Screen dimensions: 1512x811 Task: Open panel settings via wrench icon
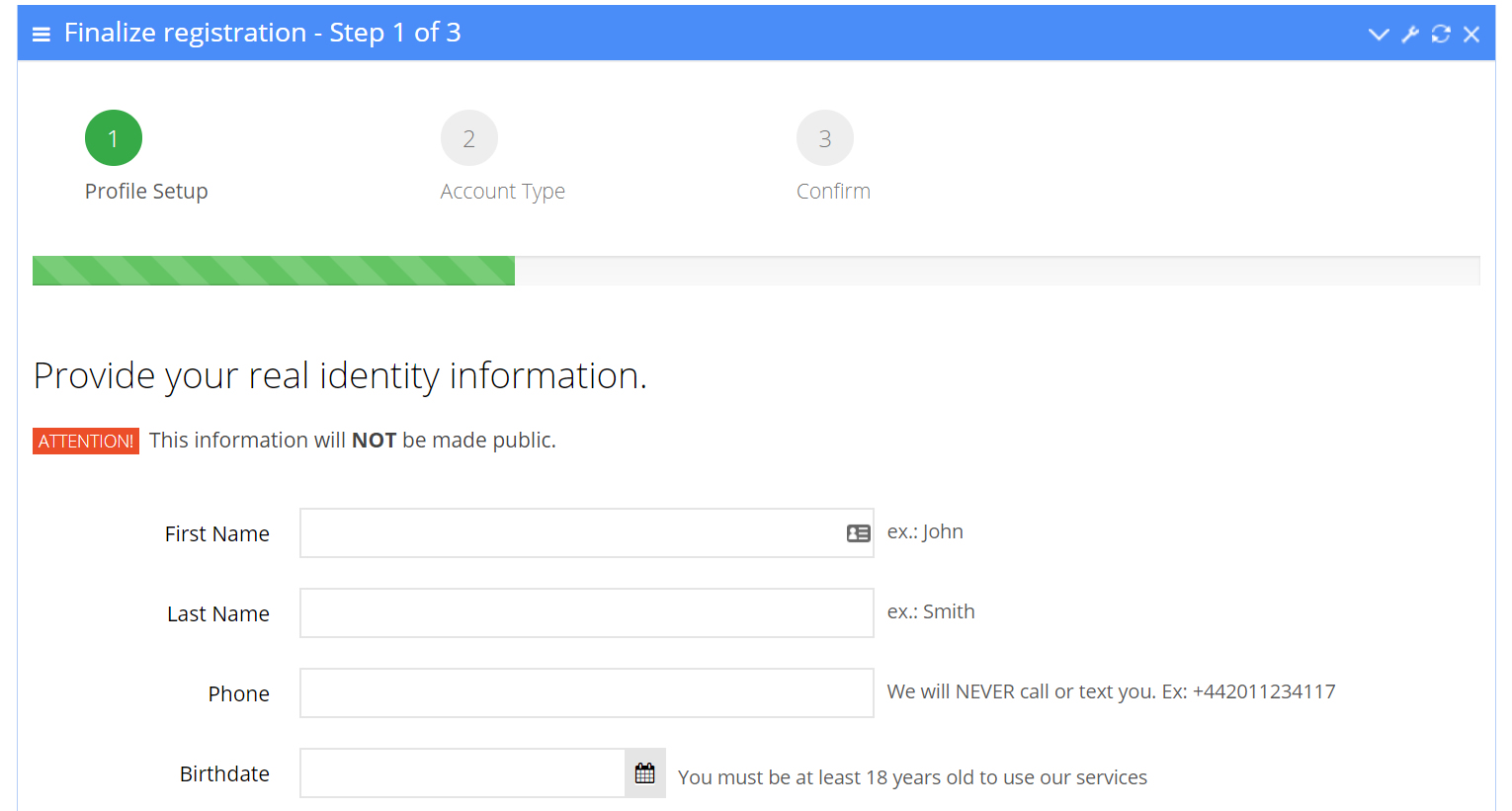coord(1410,35)
